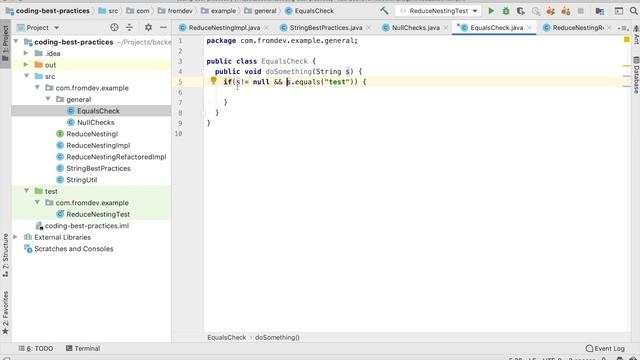
Task: Click the attach debugger to process icon
Action: coord(536,11)
